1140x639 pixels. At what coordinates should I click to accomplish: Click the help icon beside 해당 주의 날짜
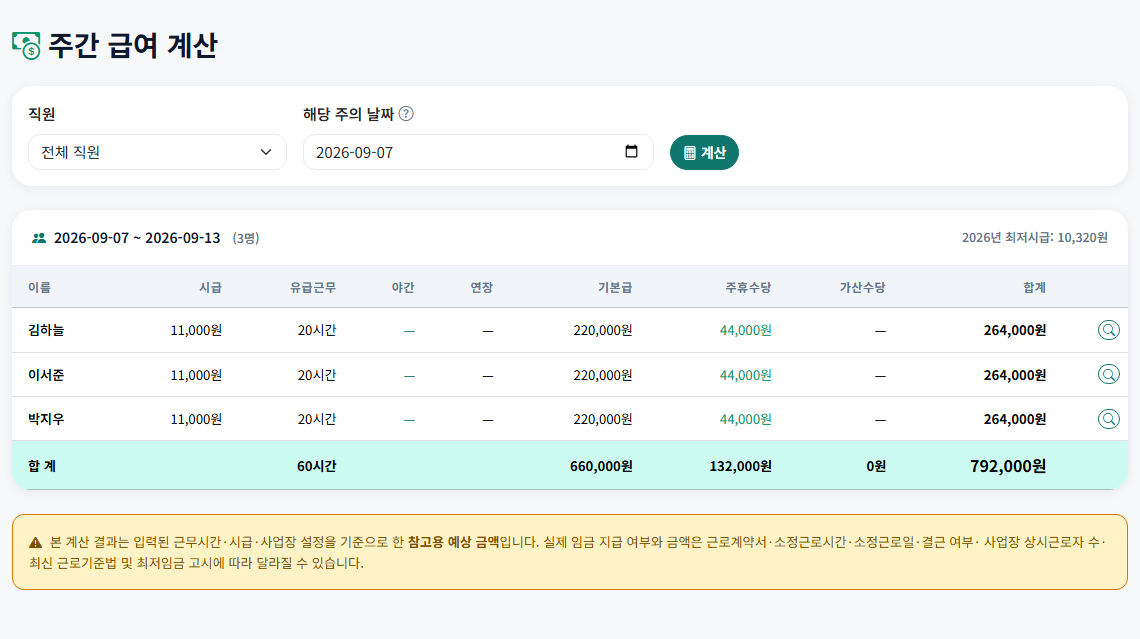pos(406,114)
